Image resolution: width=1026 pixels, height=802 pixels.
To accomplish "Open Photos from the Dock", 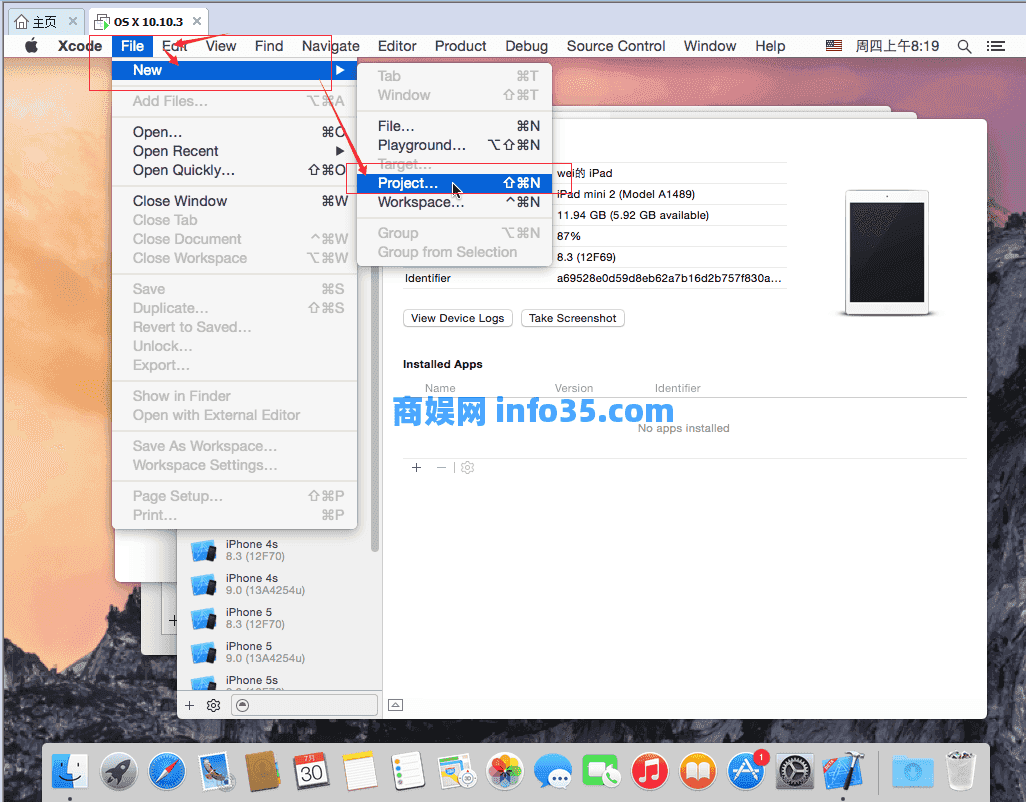I will click(504, 771).
